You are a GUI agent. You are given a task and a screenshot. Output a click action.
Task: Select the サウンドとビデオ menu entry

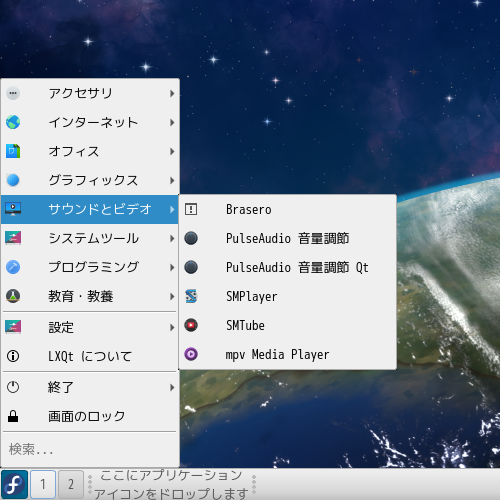point(90,209)
